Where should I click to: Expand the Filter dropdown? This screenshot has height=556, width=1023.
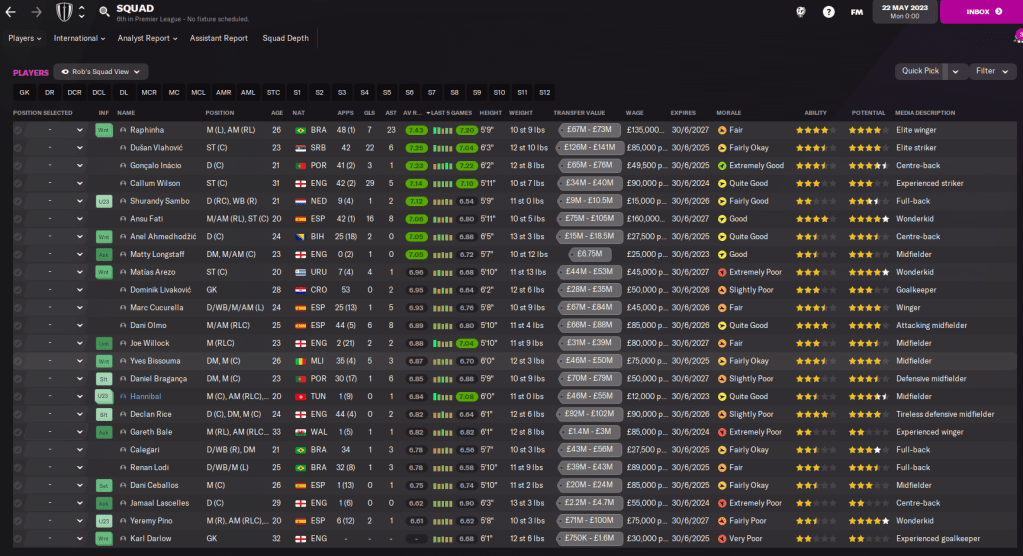991,71
